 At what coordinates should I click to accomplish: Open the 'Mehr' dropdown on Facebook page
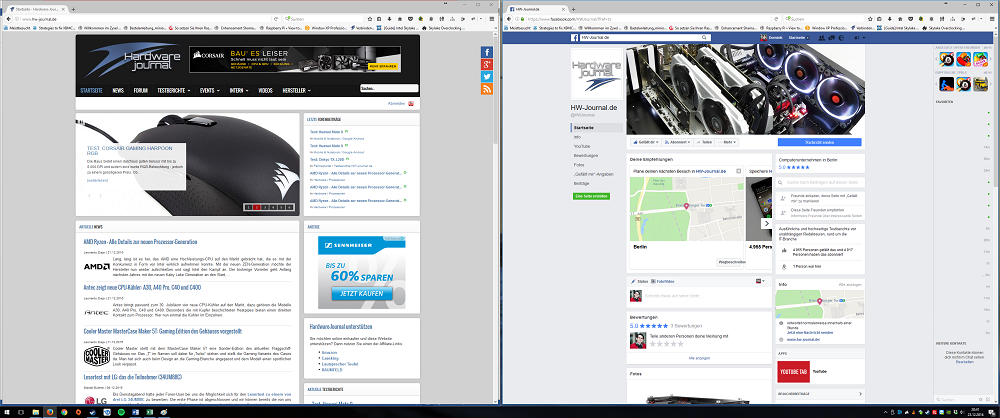(728, 142)
